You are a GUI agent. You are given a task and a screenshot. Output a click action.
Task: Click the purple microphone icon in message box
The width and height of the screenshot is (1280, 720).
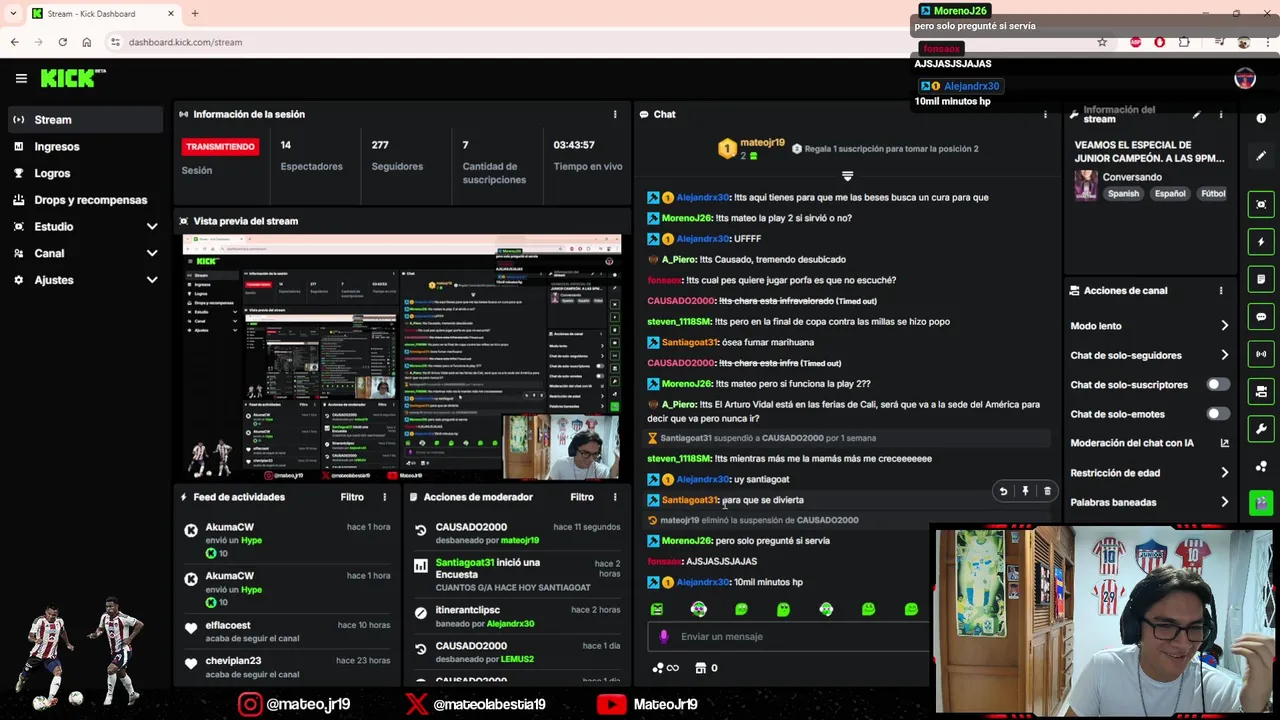click(664, 636)
